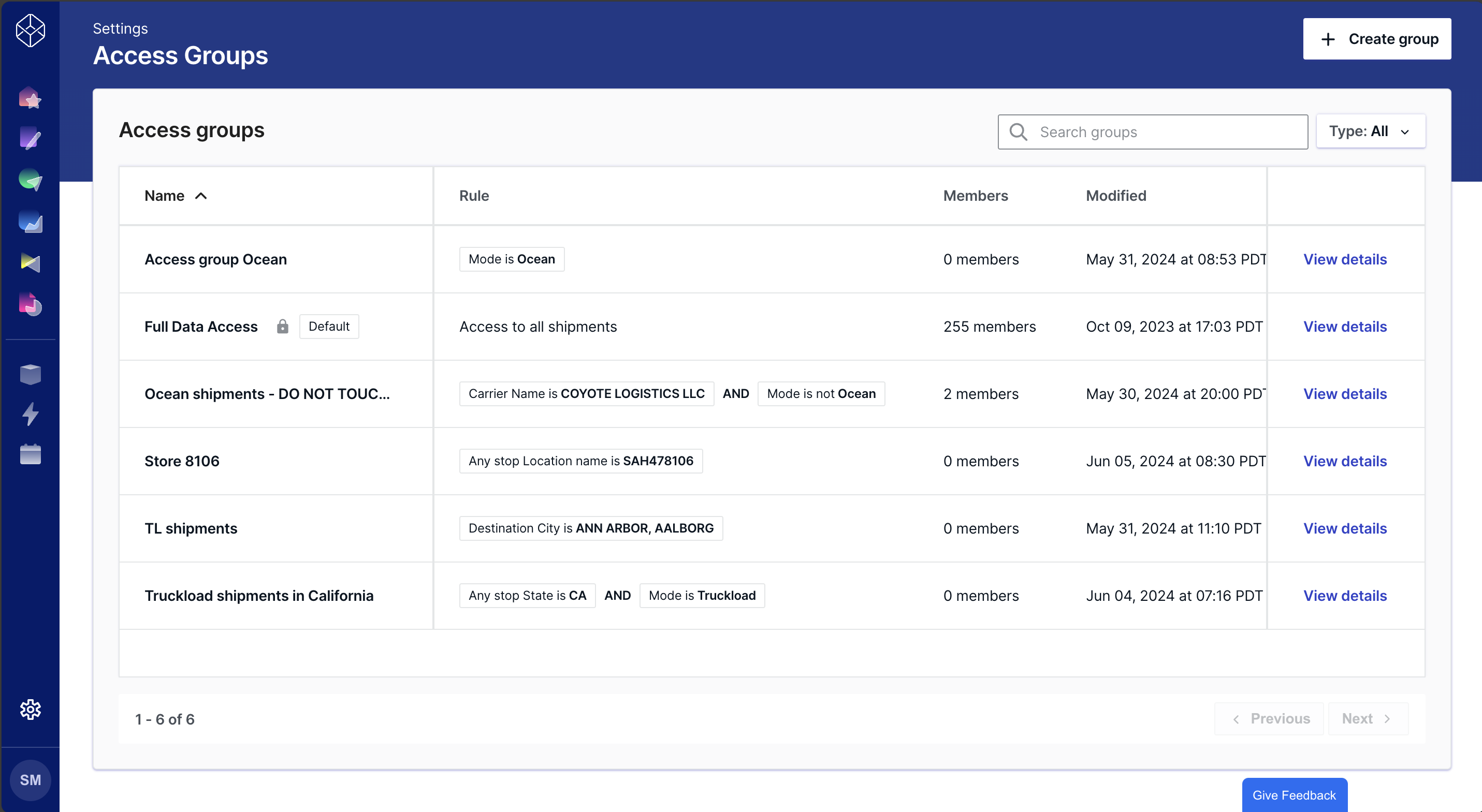Click Destination City is ANN ARBOR chip

pos(591,528)
